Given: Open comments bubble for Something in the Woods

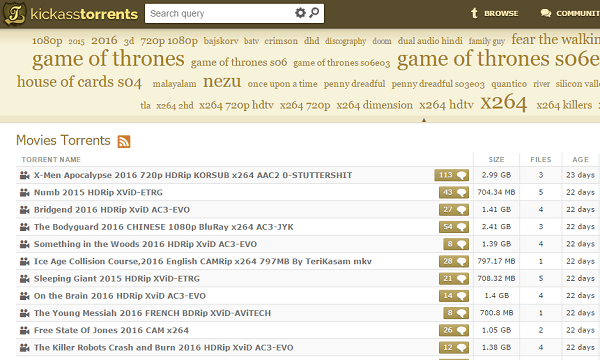Looking at the screenshot, I should click(456, 244).
